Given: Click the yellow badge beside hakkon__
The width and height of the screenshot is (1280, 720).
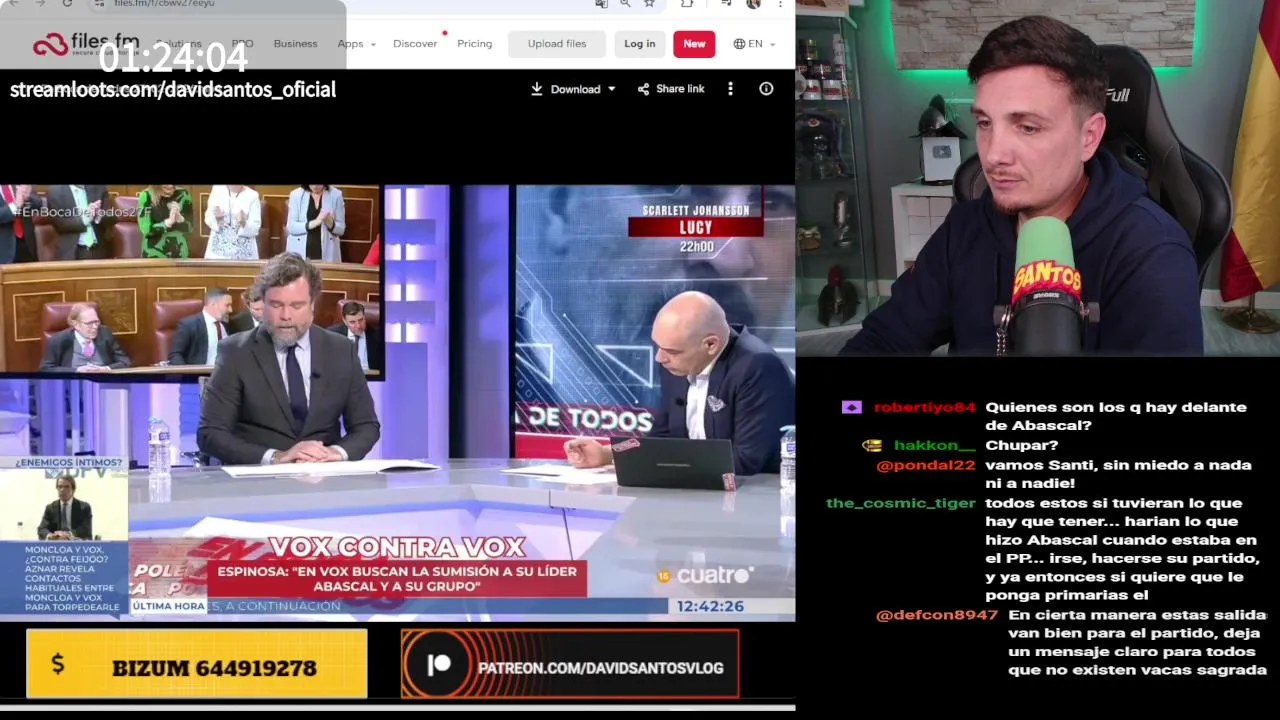Looking at the screenshot, I should [872, 446].
